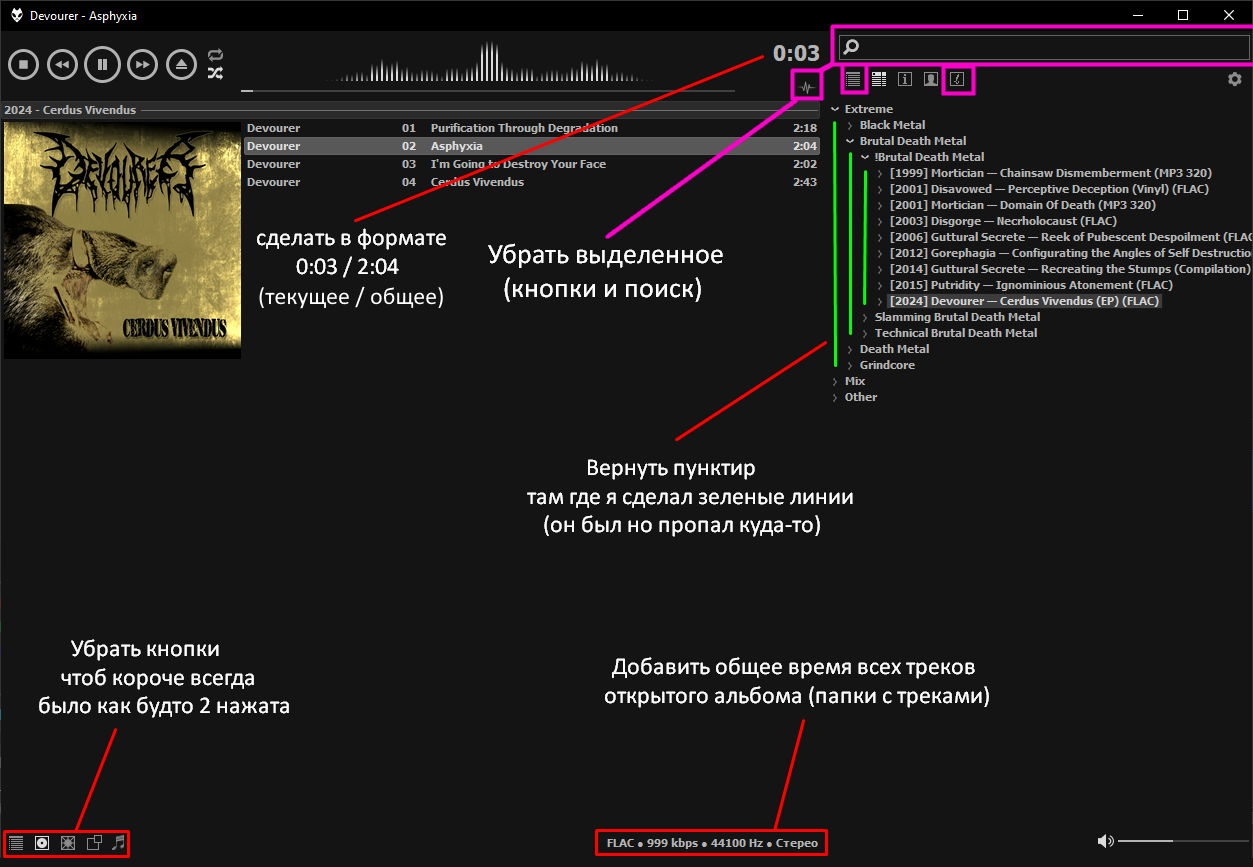Click the artist portrait panel icon
The image size is (1253, 867).
(931, 79)
